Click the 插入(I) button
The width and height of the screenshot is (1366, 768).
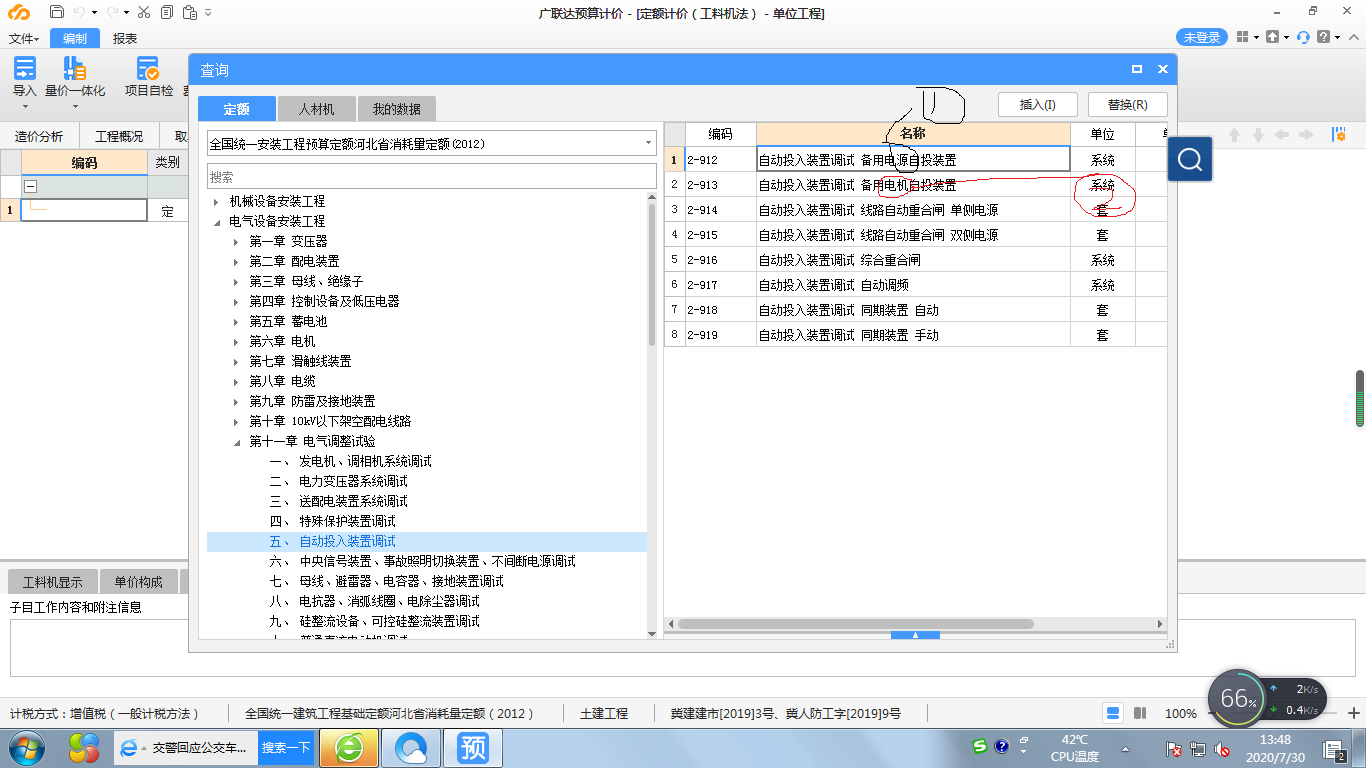1037,105
